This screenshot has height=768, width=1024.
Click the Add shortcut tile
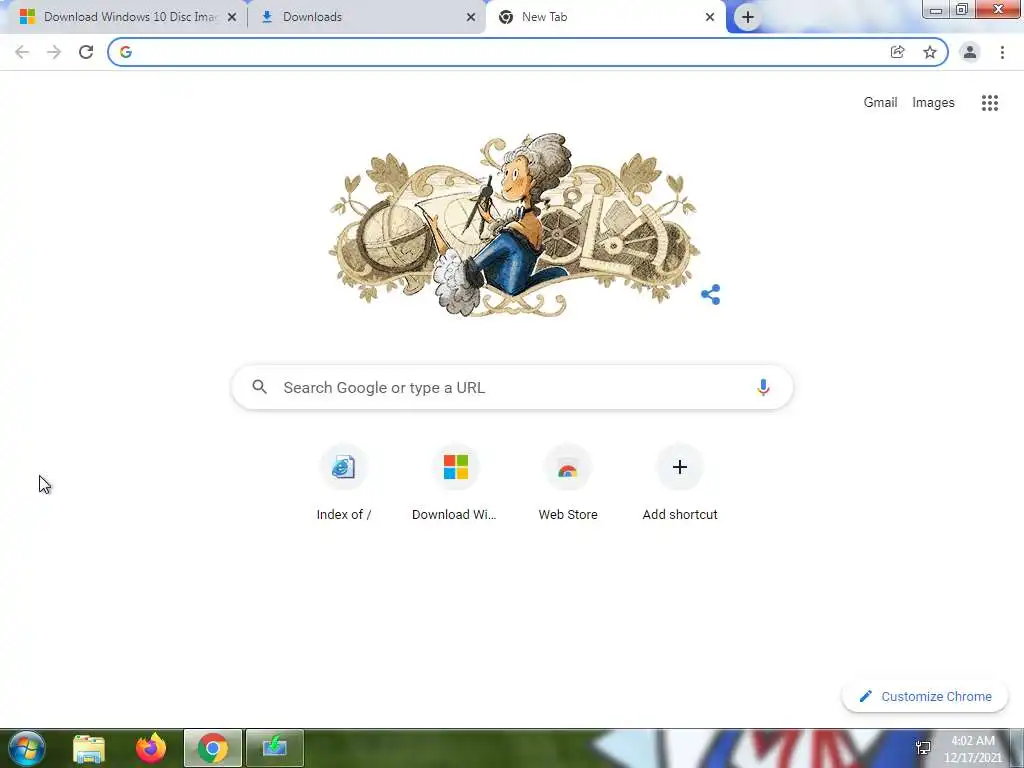pyautogui.click(x=679, y=482)
